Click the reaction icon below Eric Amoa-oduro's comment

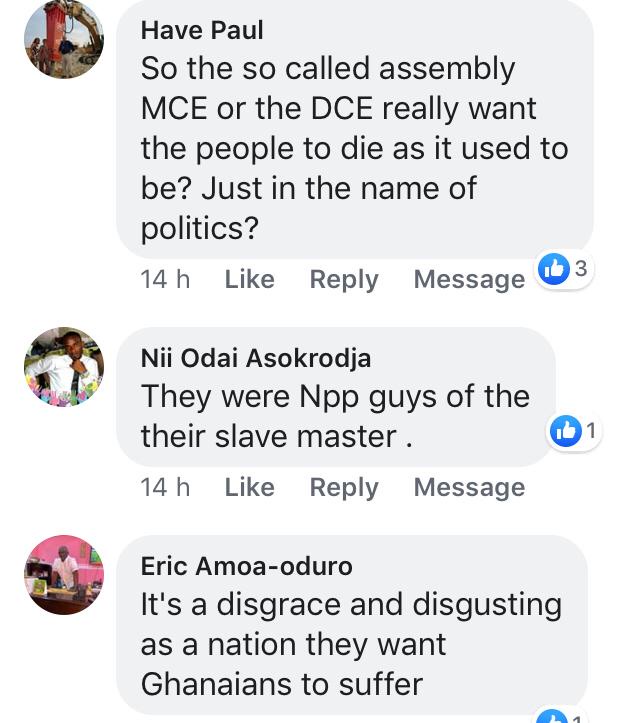point(553,717)
